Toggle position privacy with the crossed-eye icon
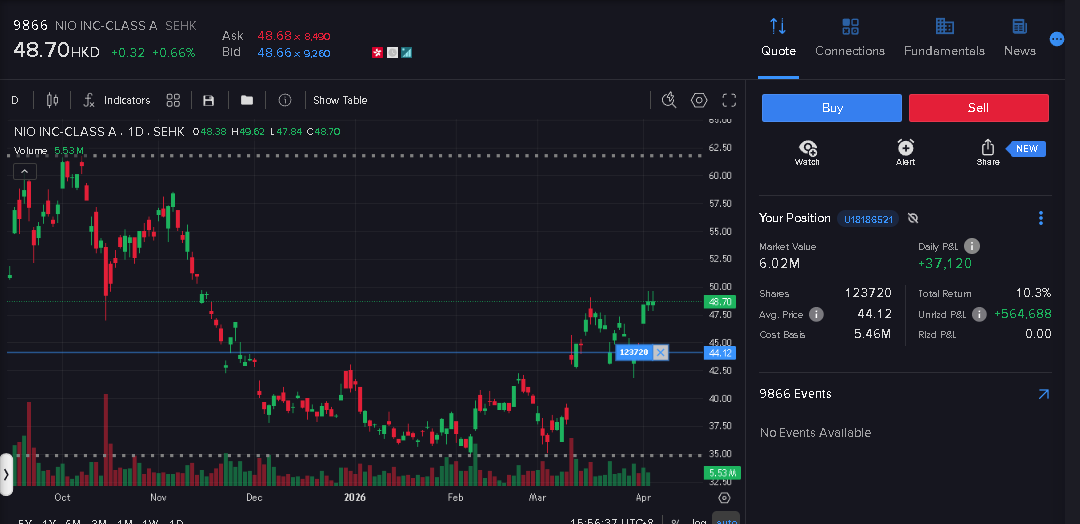This screenshot has height=524, width=1080. click(913, 219)
